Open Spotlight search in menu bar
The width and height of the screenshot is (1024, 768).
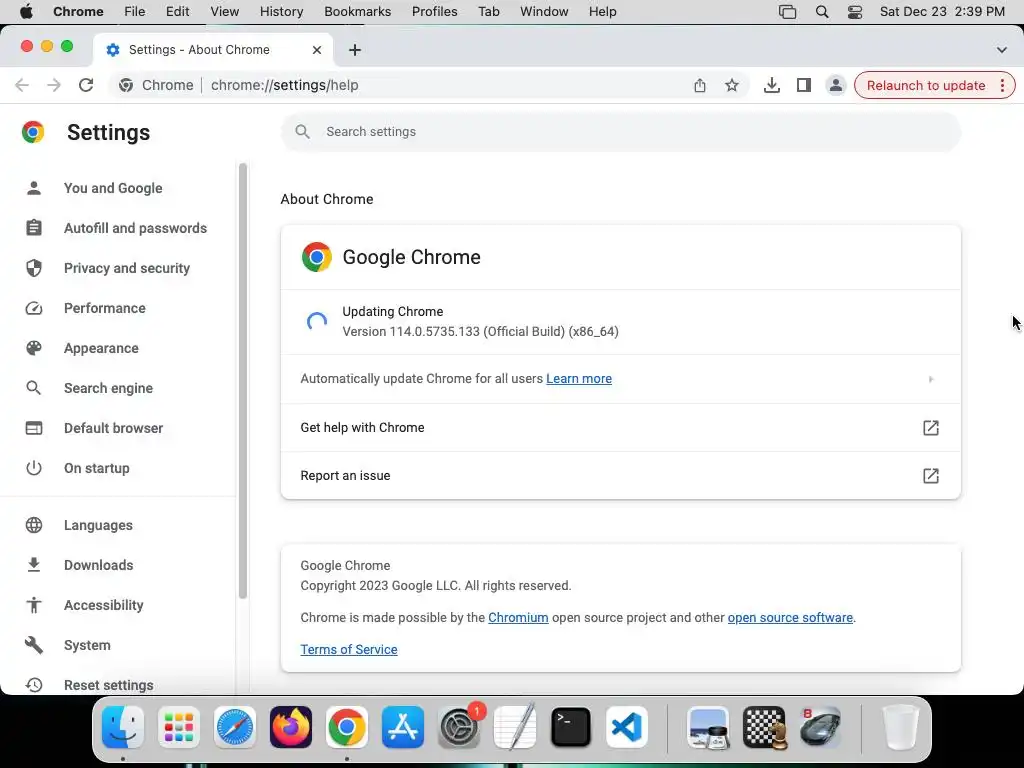(822, 12)
